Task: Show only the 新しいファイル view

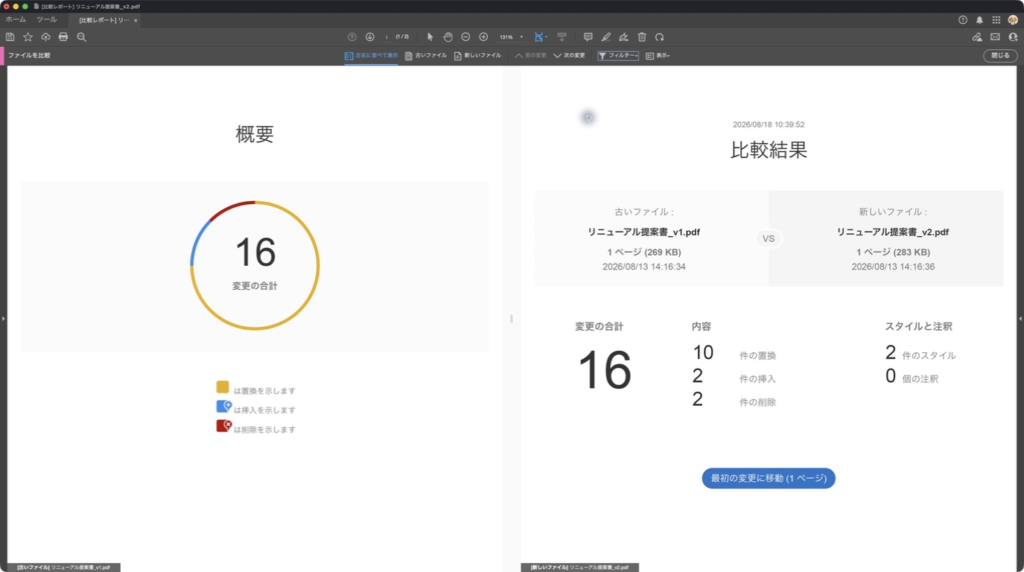Action: [x=477, y=56]
